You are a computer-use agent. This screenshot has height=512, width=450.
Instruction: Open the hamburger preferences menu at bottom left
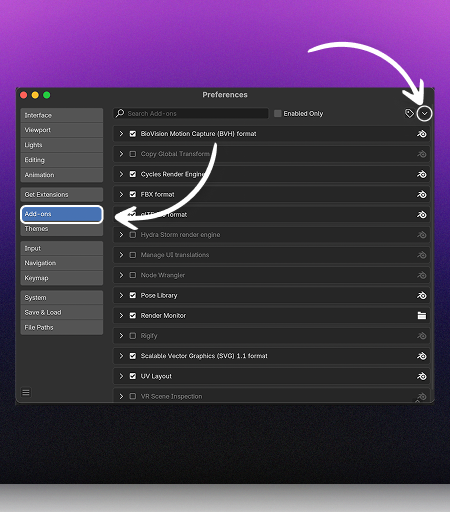(26, 392)
